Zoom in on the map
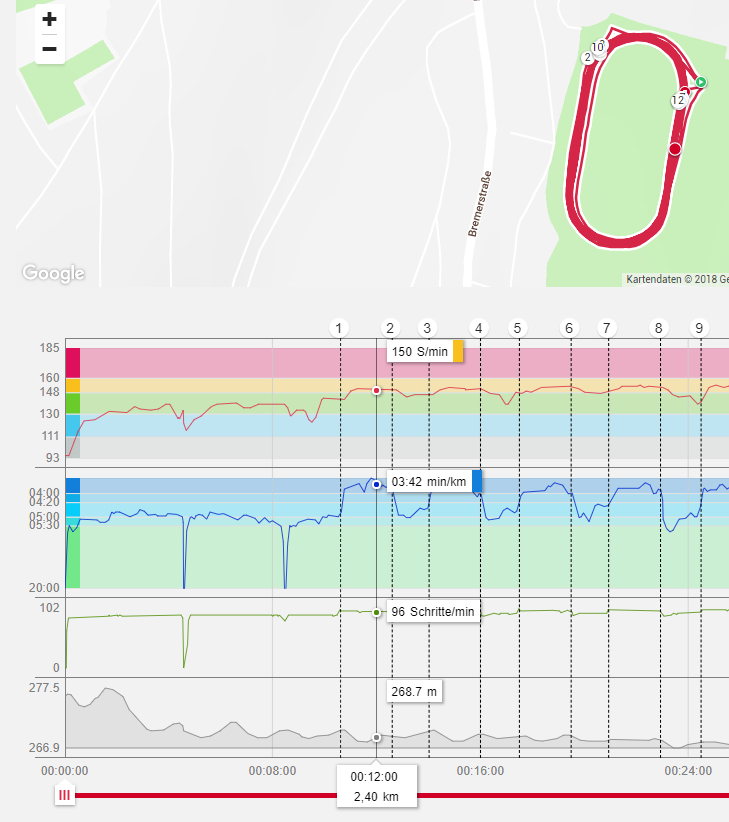 [50, 19]
